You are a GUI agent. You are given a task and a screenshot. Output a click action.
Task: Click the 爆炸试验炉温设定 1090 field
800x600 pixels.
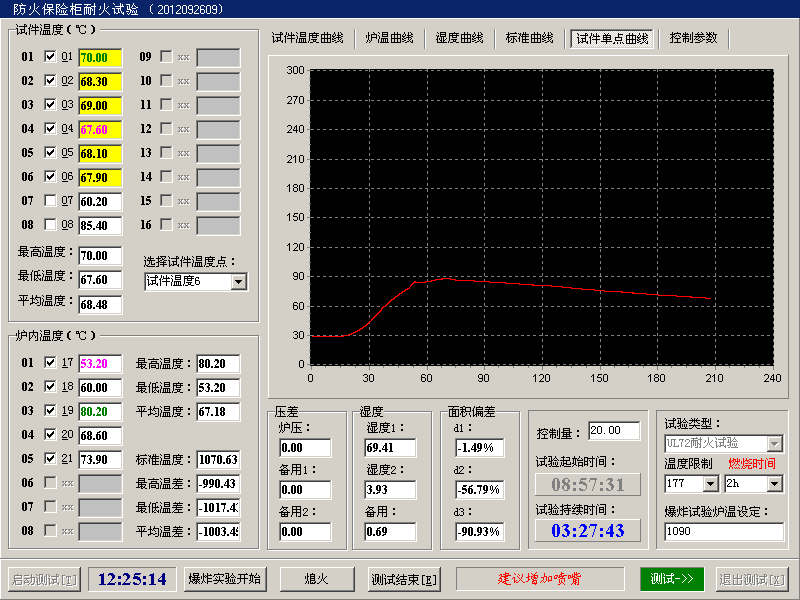tap(723, 531)
